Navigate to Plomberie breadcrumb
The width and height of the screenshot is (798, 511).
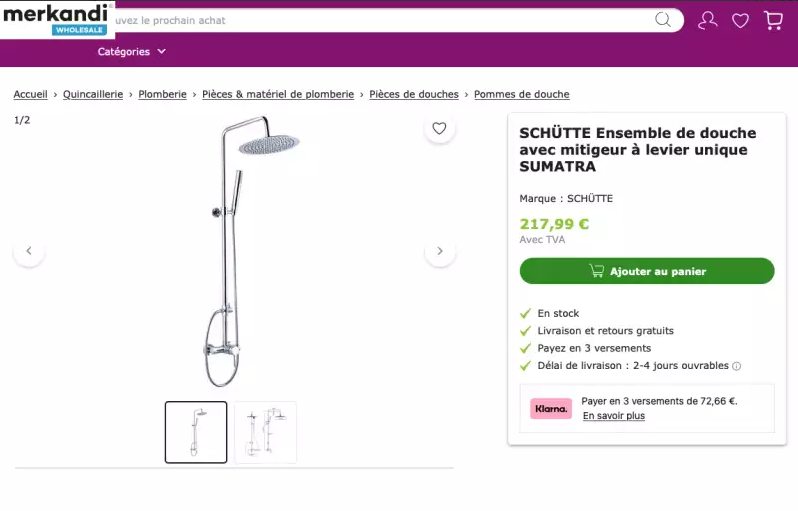pyautogui.click(x=162, y=94)
